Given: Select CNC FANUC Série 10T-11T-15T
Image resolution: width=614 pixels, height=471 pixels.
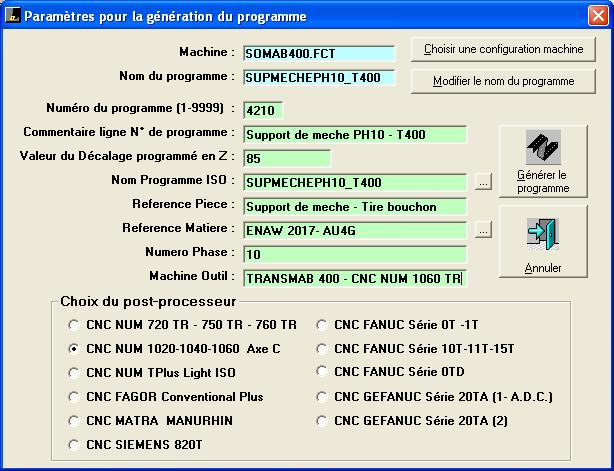Looking at the screenshot, I should pos(322,349).
